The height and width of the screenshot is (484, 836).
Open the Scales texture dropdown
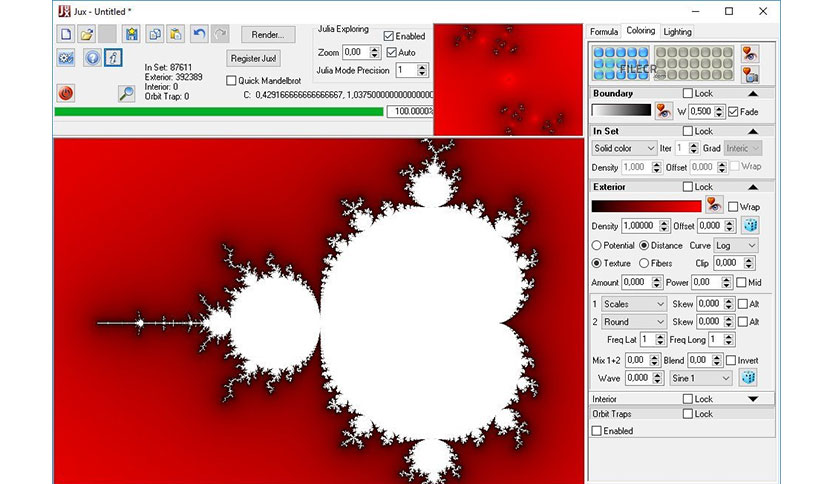click(633, 304)
